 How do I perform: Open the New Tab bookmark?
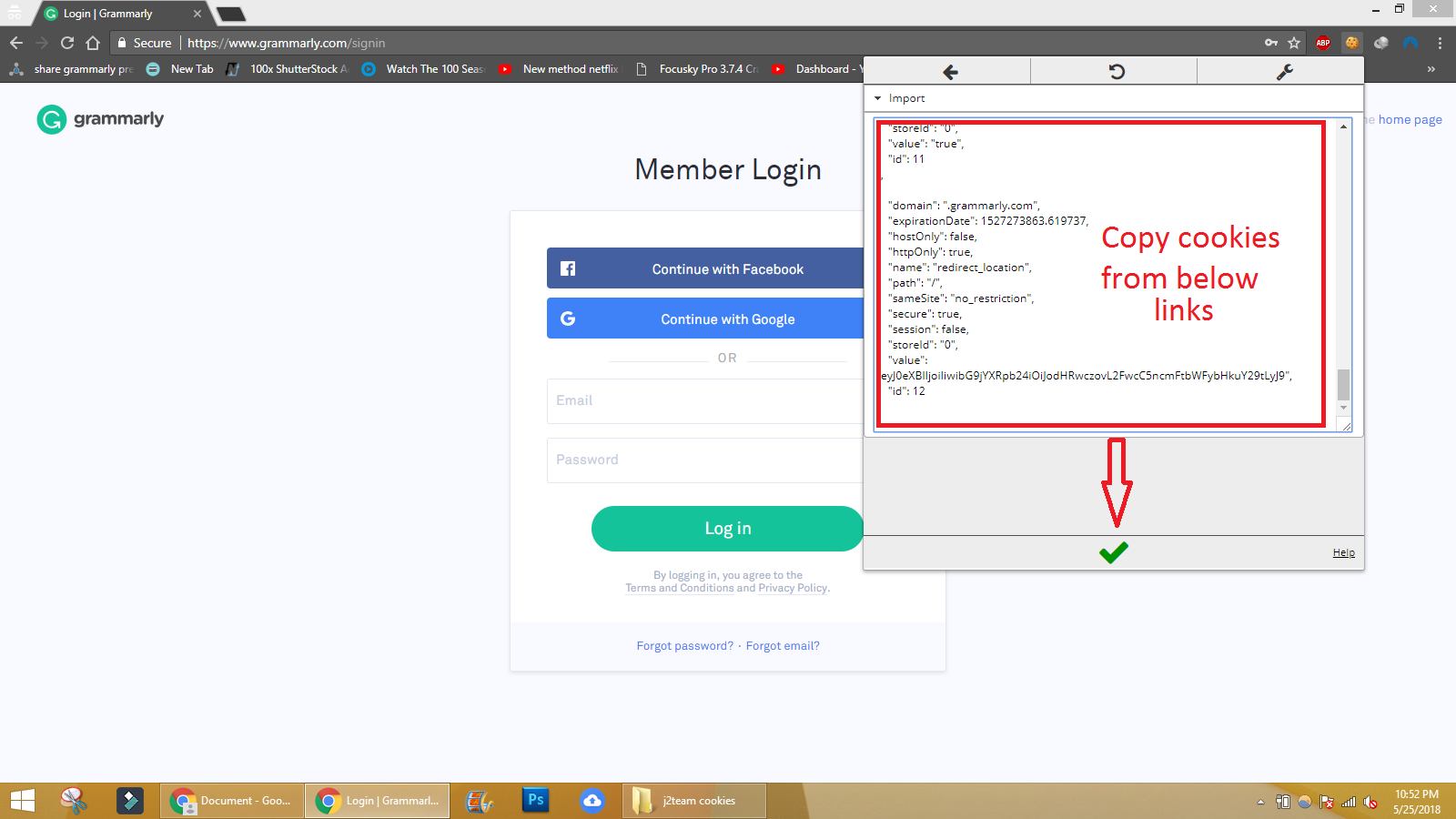pos(180,69)
